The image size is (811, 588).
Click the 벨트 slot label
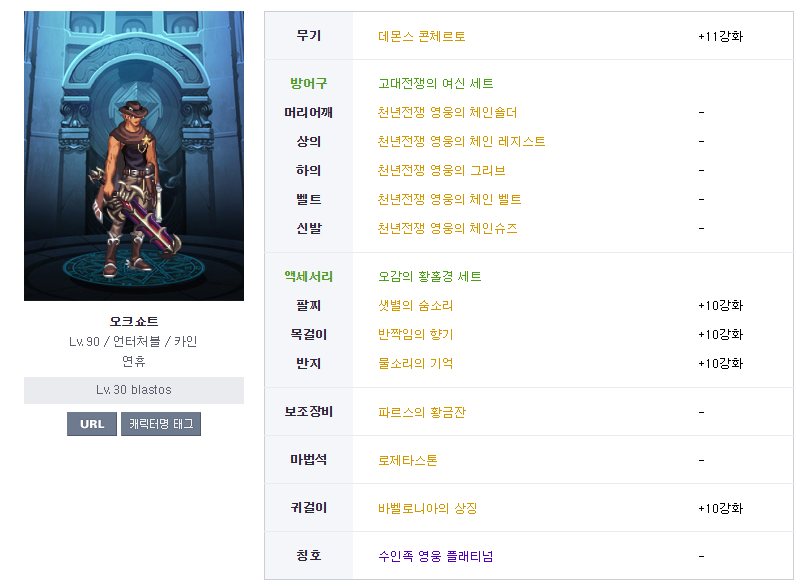tap(309, 199)
